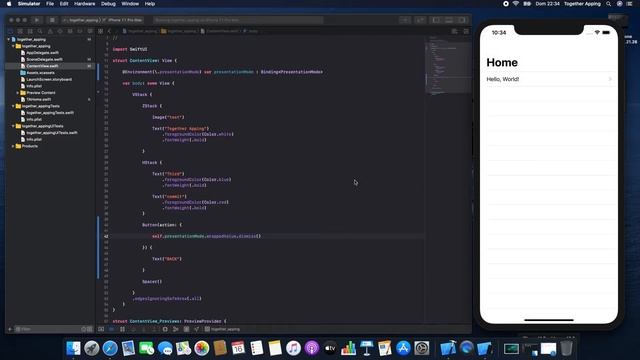The image size is (640, 360).
Task: Click the code minimap overview
Action: (x=448, y=65)
